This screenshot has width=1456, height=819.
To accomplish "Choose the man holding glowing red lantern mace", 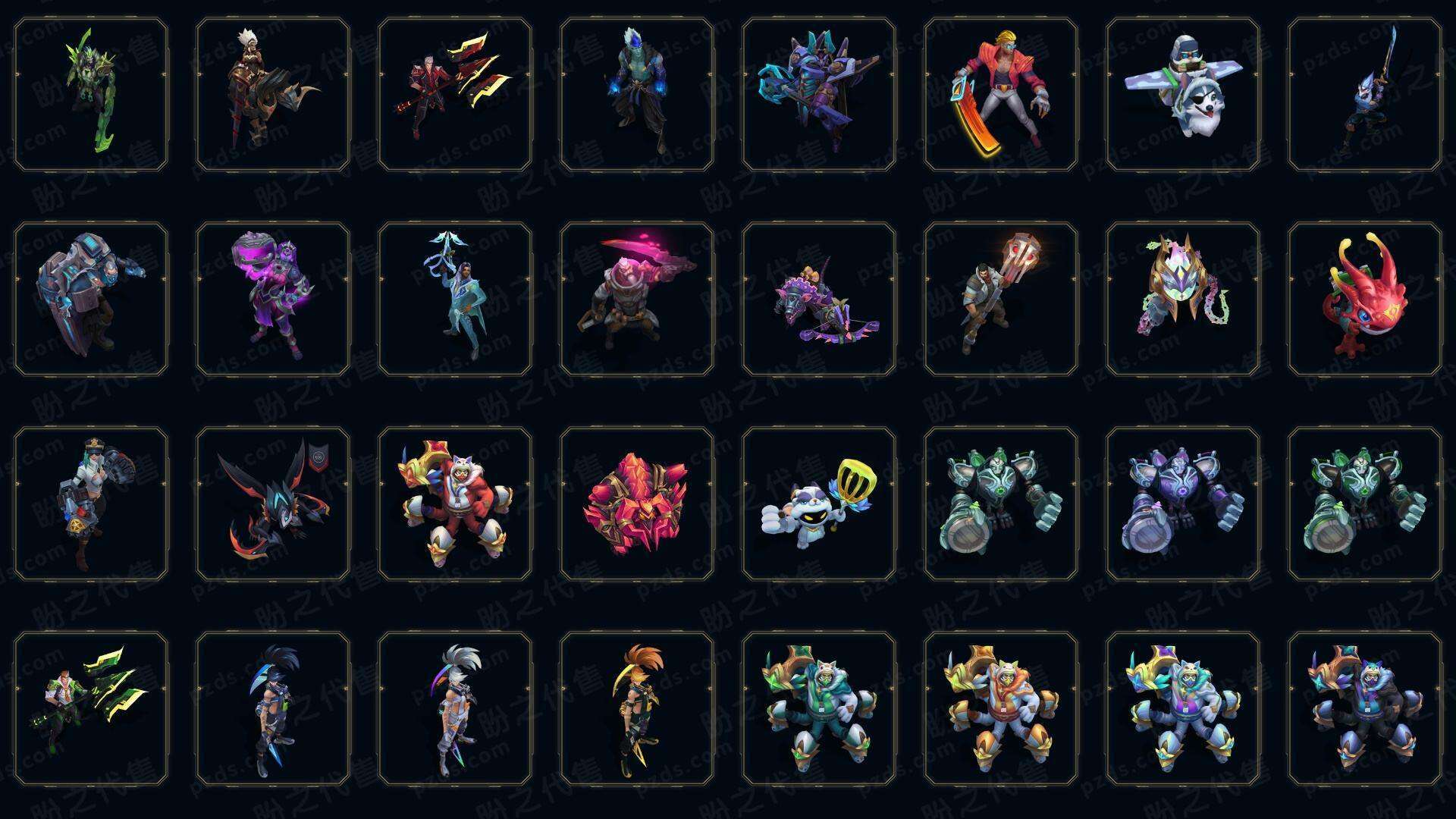I will click(x=1001, y=299).
